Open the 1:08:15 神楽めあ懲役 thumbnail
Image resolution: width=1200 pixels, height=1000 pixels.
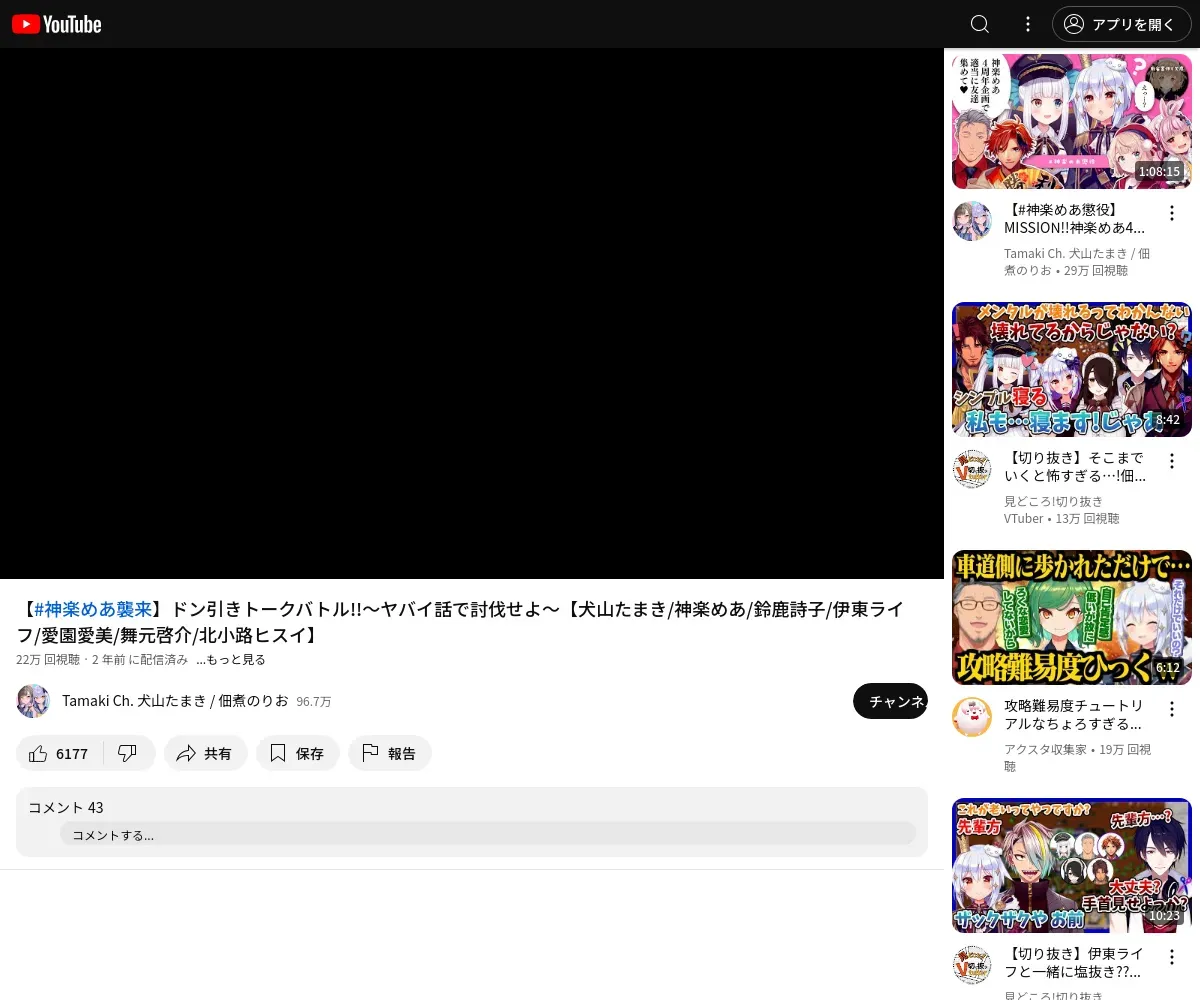(1072, 121)
